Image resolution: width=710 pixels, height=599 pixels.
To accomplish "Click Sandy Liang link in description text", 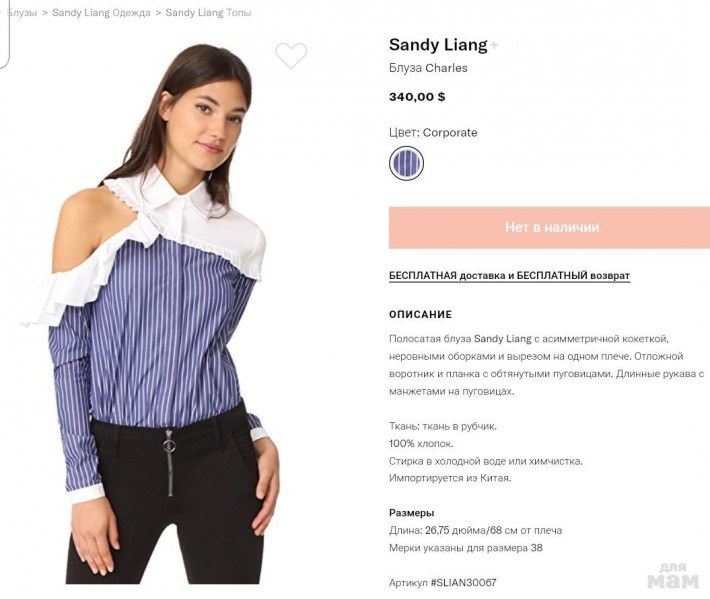I will (503, 339).
